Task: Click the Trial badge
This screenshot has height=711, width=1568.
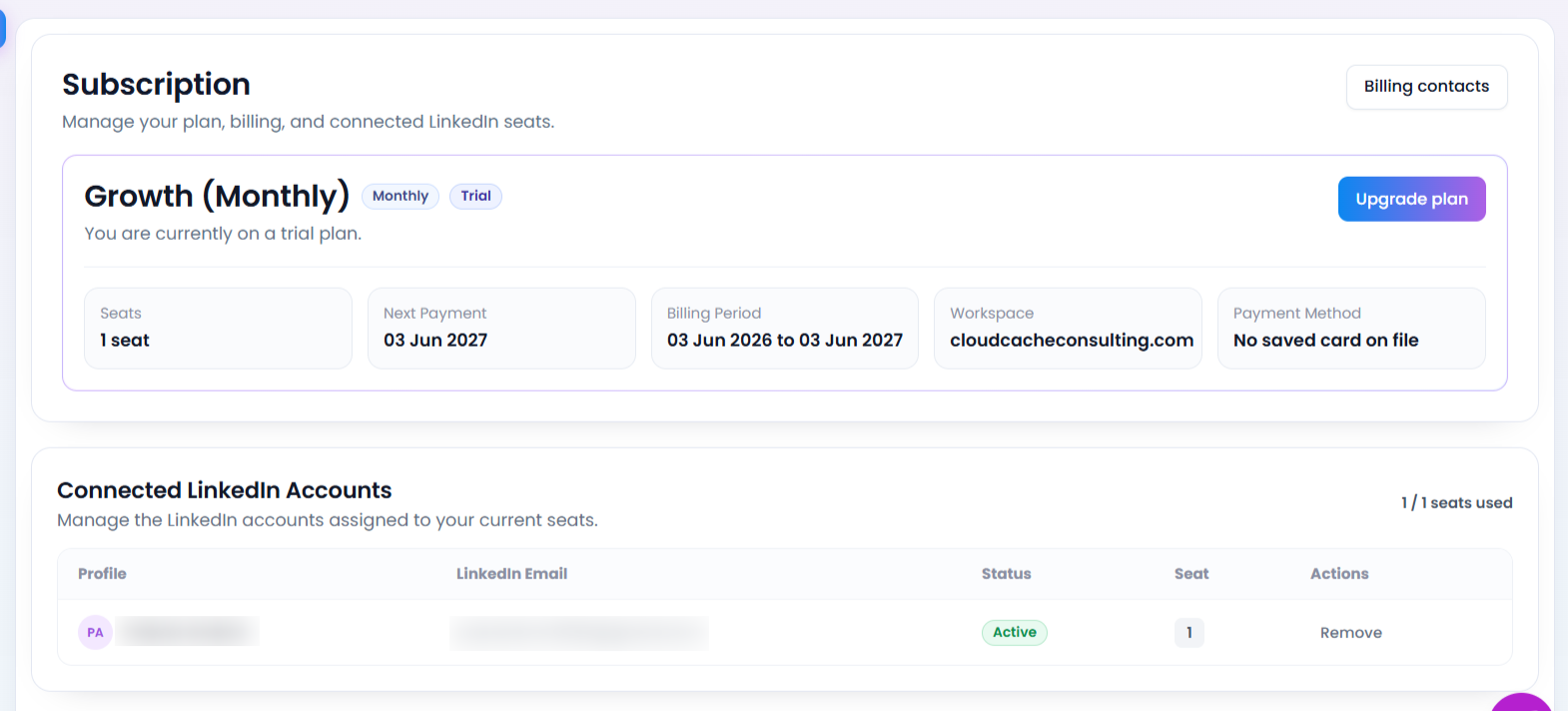Action: point(475,196)
